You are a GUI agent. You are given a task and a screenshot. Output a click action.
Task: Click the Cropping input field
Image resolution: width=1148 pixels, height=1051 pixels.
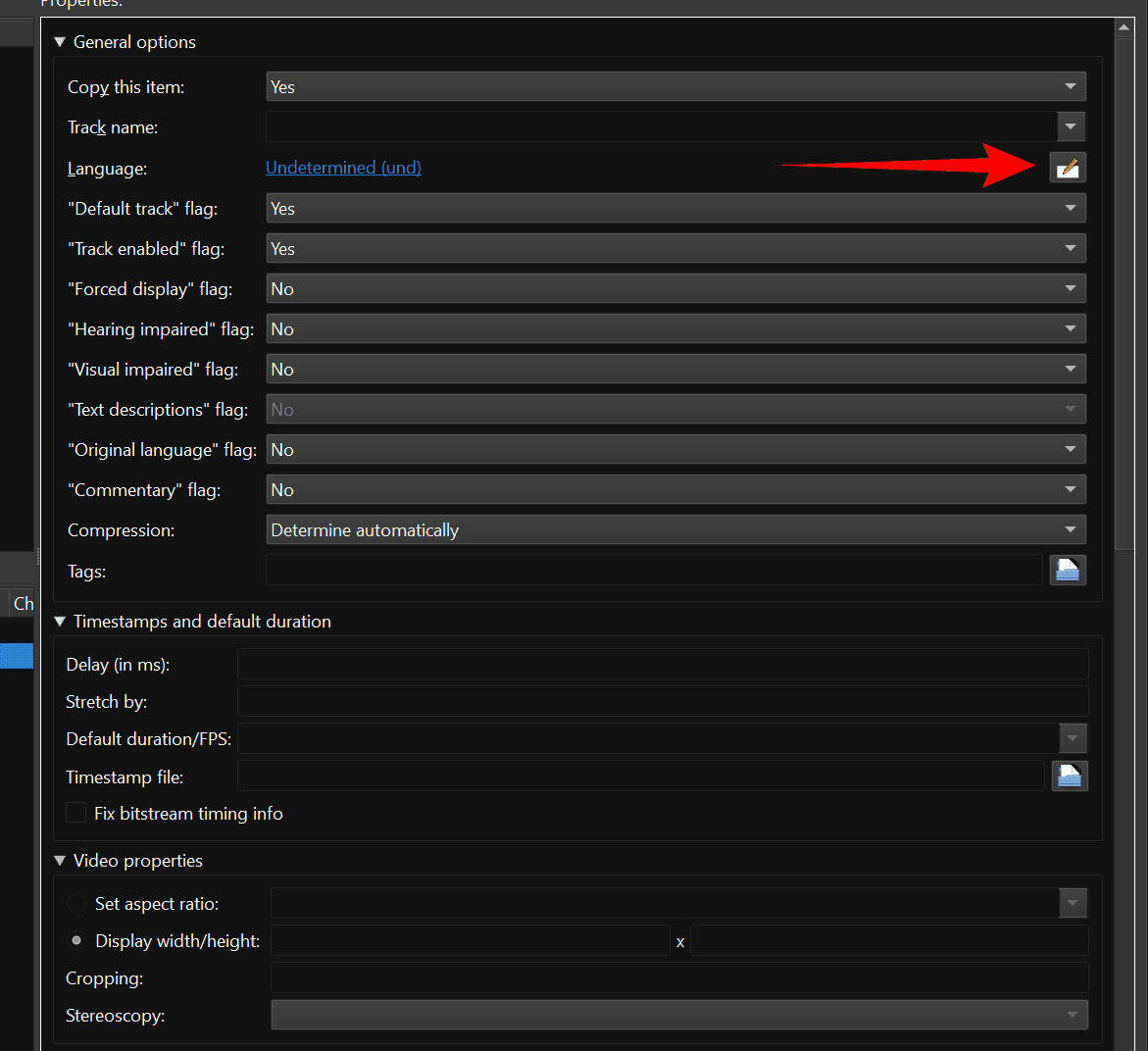[679, 977]
